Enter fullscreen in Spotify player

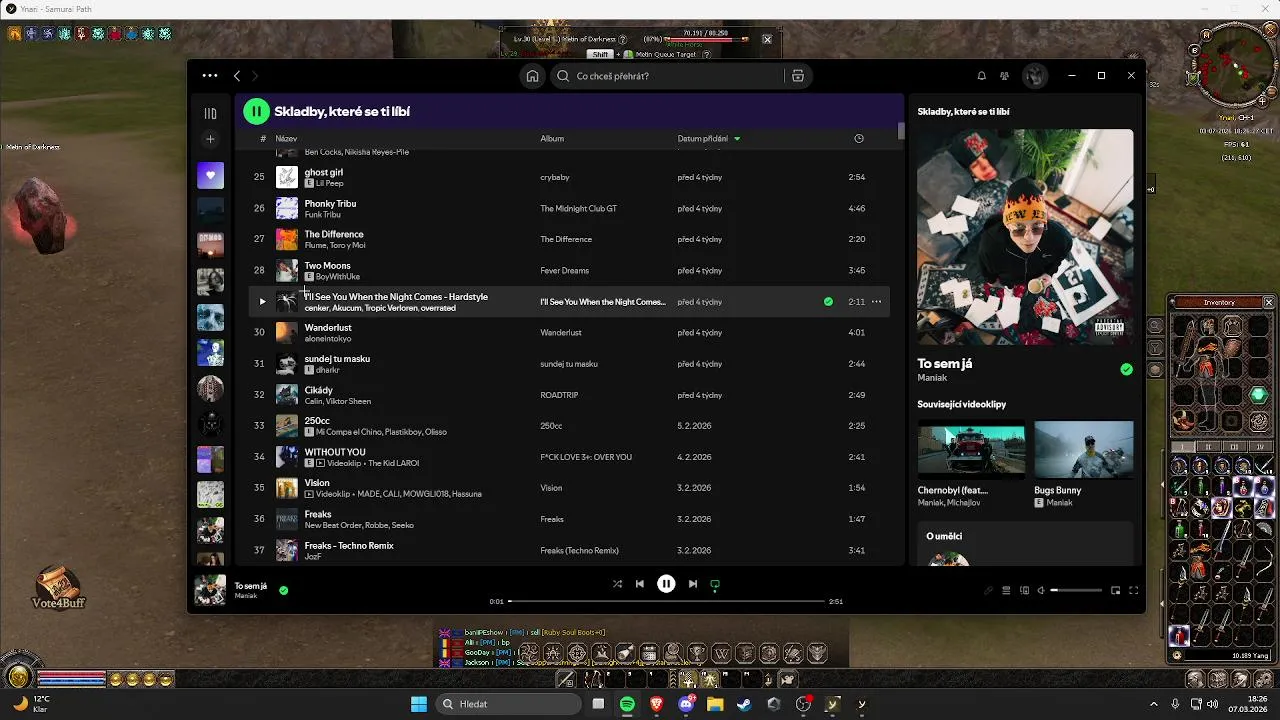point(1134,590)
